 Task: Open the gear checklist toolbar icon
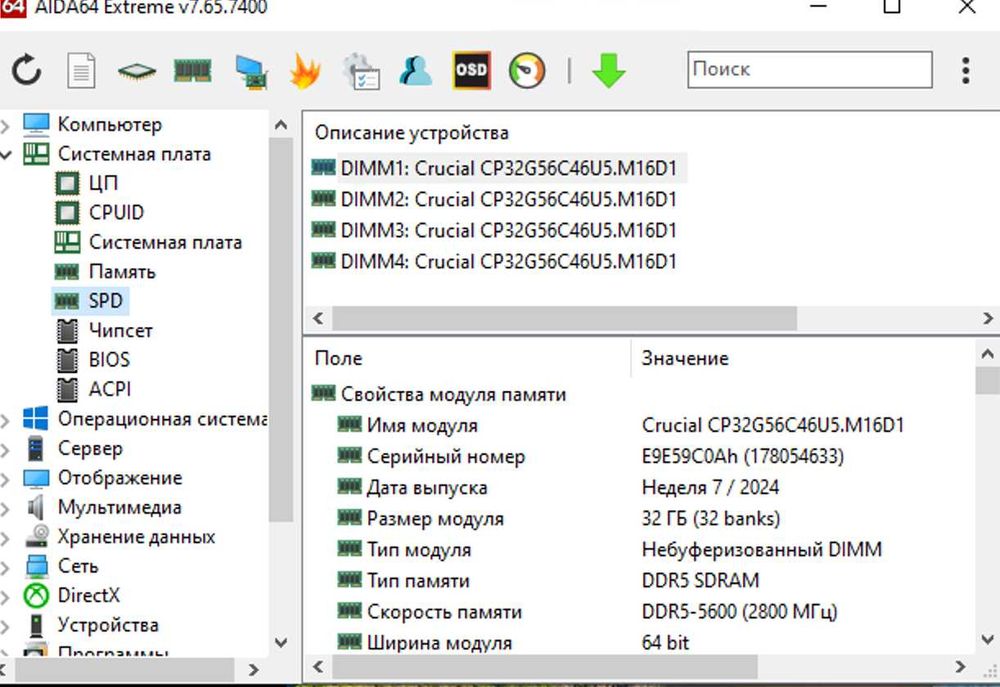click(x=361, y=71)
